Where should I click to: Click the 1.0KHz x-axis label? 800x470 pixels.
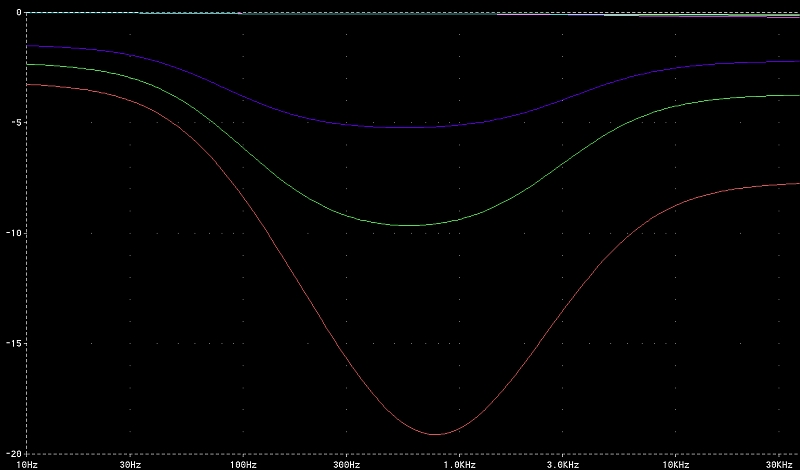pos(460,464)
